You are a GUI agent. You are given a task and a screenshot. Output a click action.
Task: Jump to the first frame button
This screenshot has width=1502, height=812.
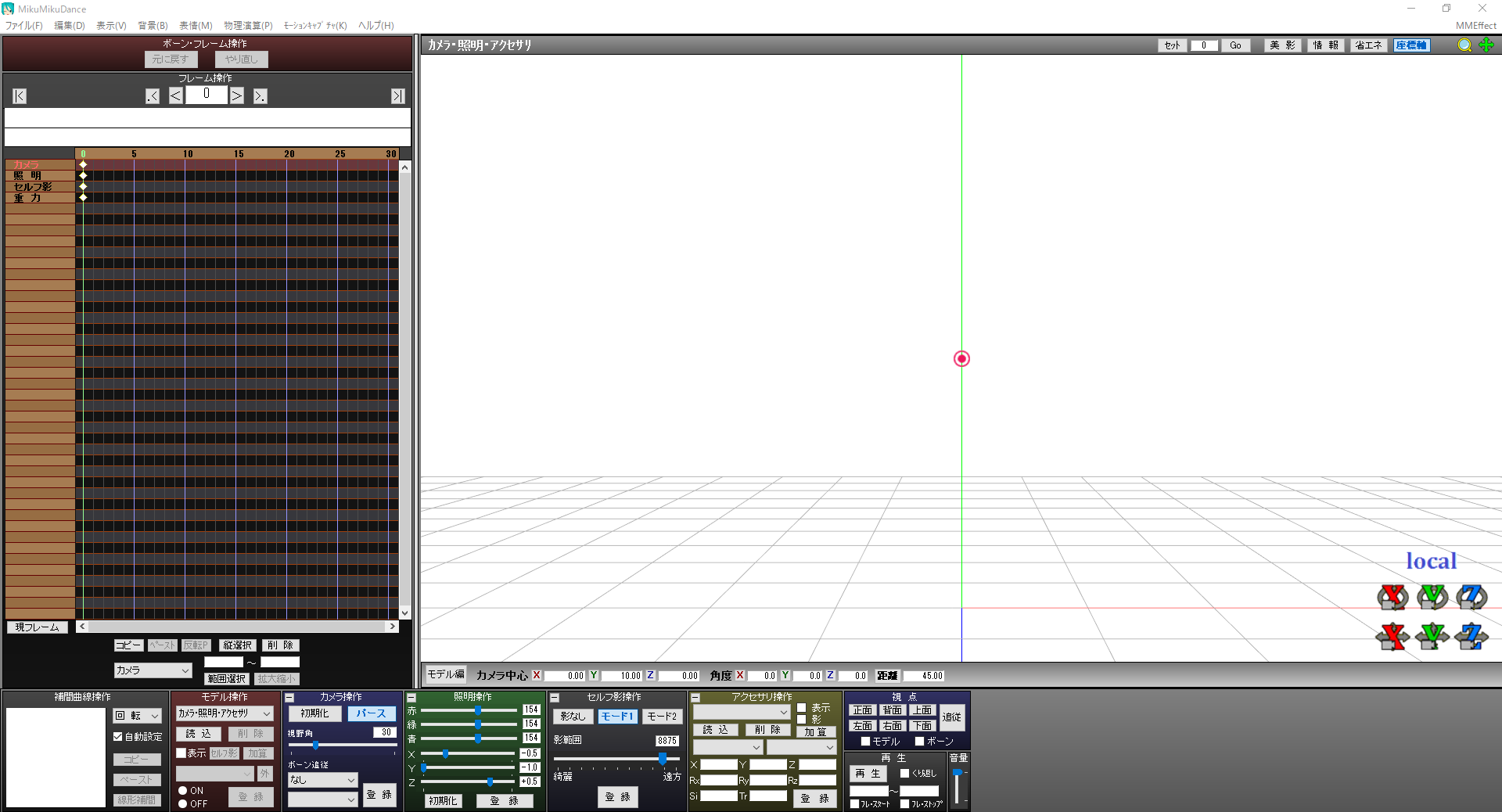[x=20, y=96]
